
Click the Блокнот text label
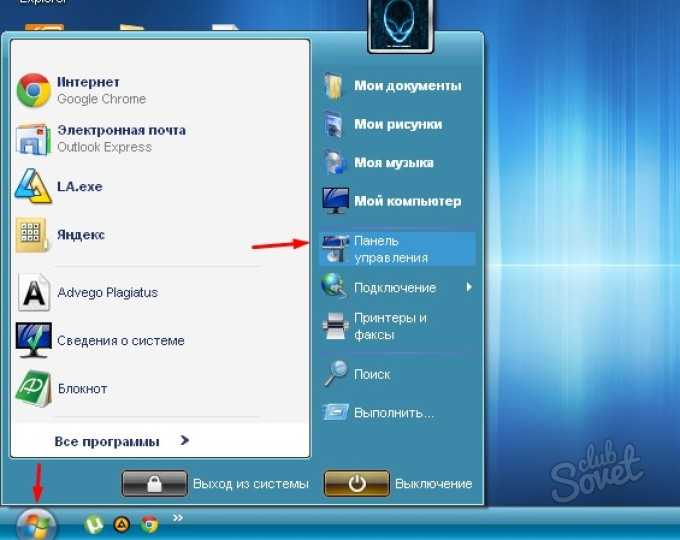point(82,389)
